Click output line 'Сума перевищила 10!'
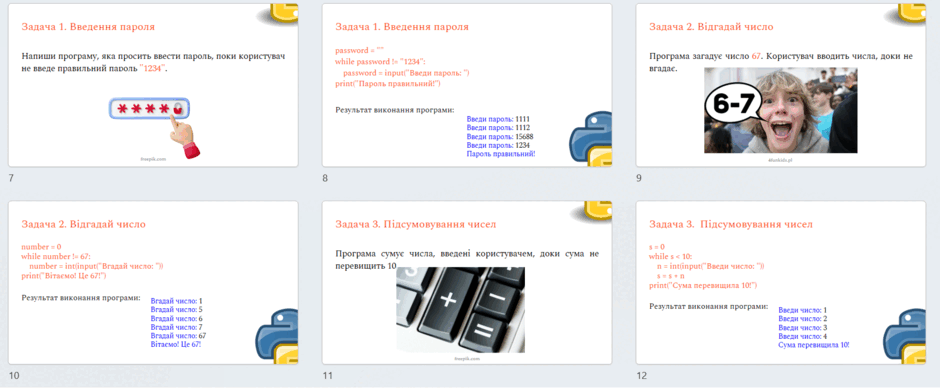The image size is (940, 388). [x=814, y=345]
